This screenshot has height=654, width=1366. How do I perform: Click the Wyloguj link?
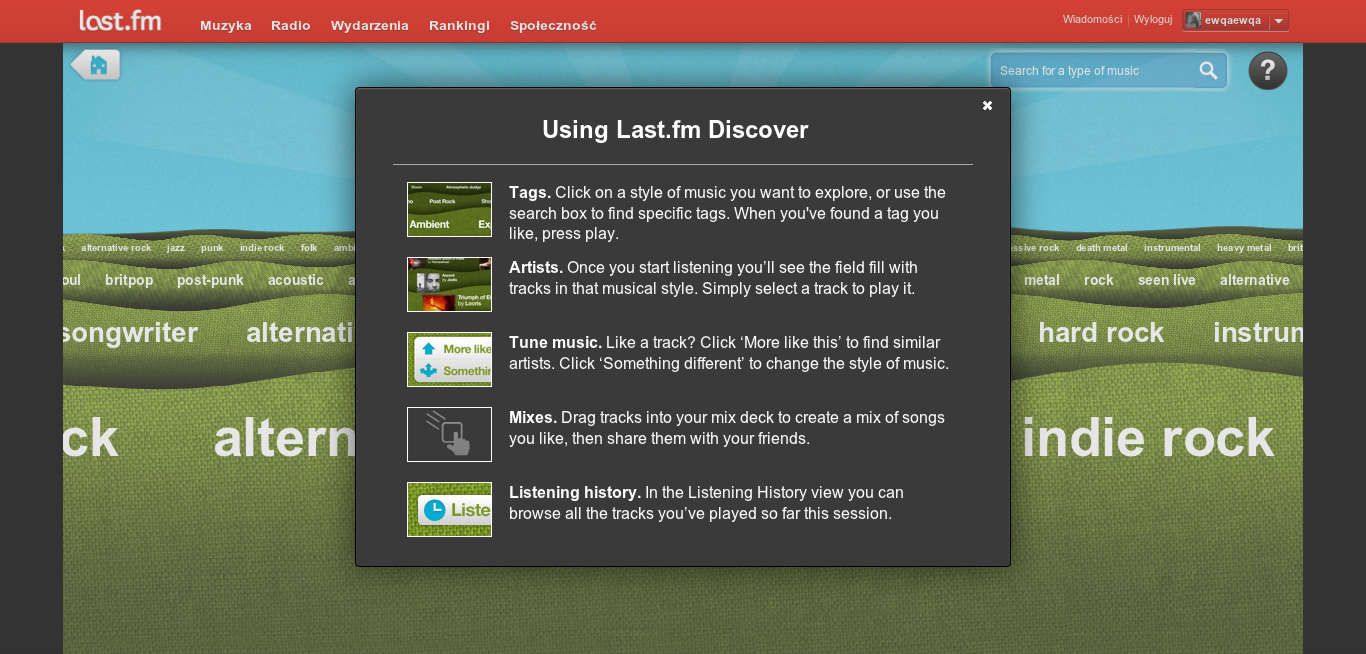point(1153,19)
